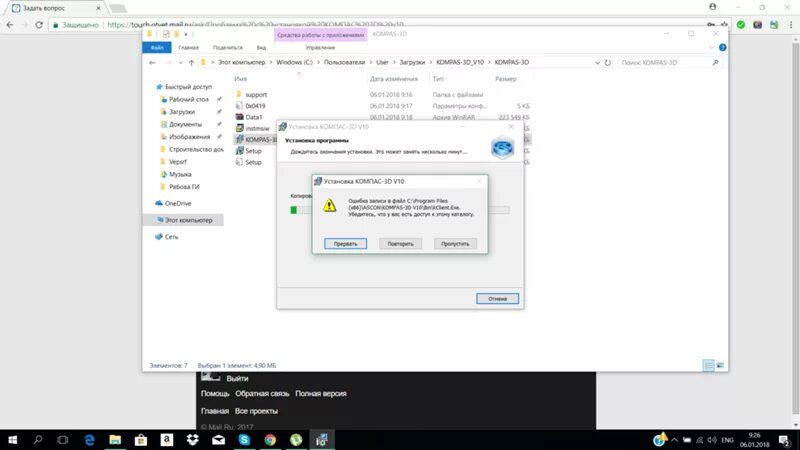Switch Explorer to large icons view
The width and height of the screenshot is (800, 450).
[x=720, y=365]
